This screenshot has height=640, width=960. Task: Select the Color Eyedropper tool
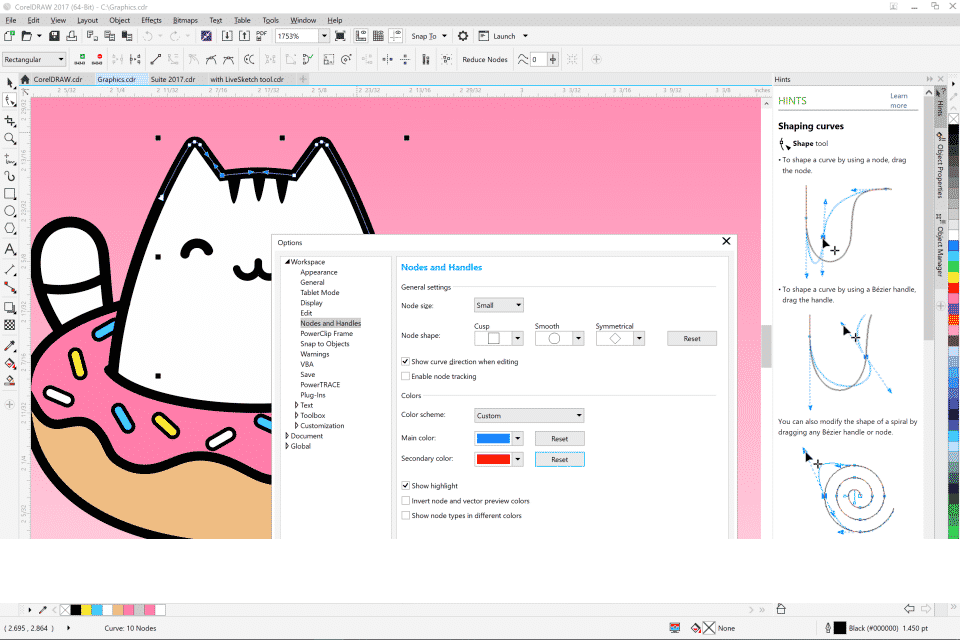10,347
